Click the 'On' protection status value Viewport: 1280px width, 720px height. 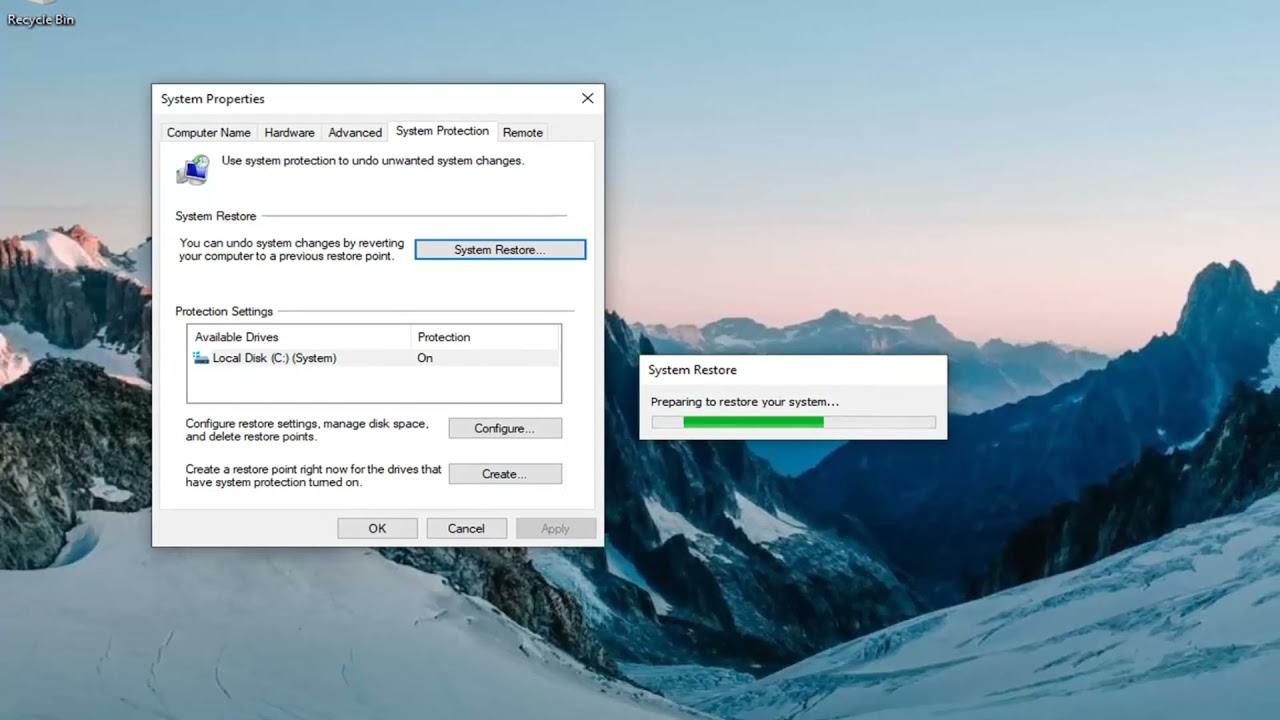tap(425, 358)
